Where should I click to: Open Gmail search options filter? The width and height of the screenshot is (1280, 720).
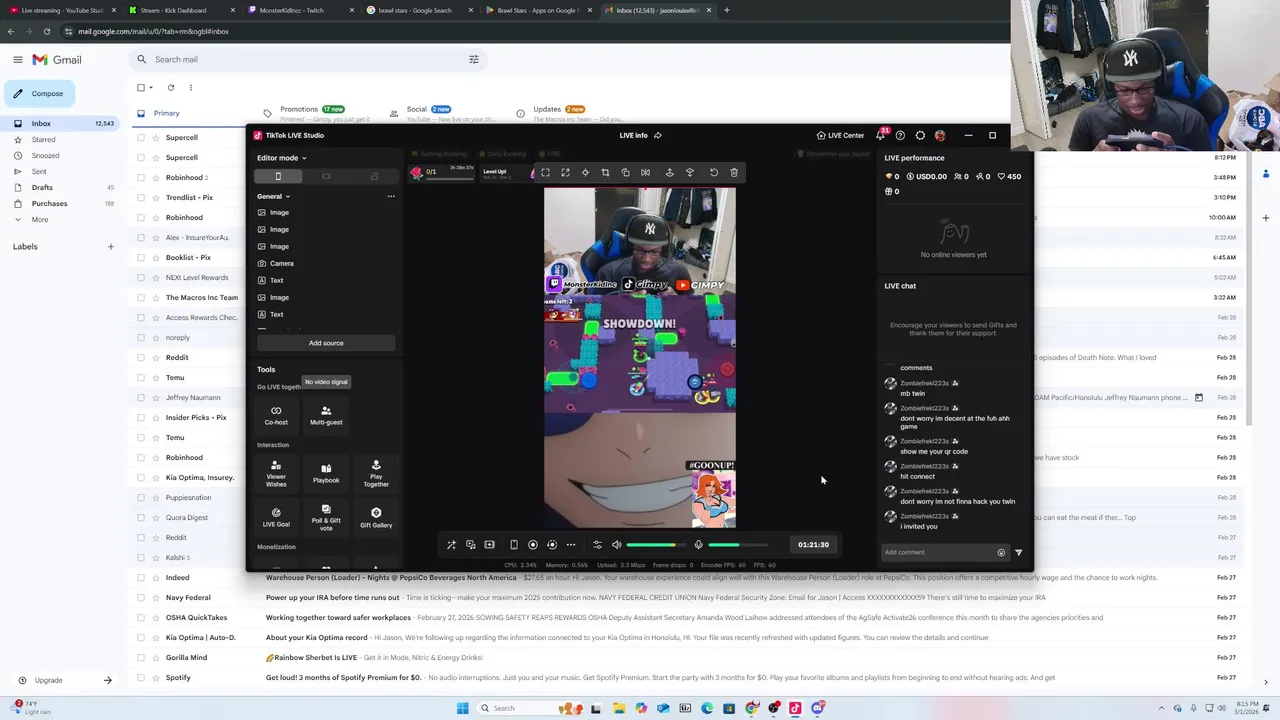[474, 59]
